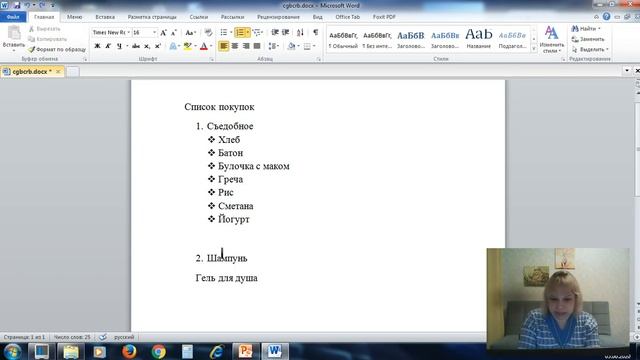The height and width of the screenshot is (360, 640).
Task: Apply paragraph shading fill
Action: [291, 46]
